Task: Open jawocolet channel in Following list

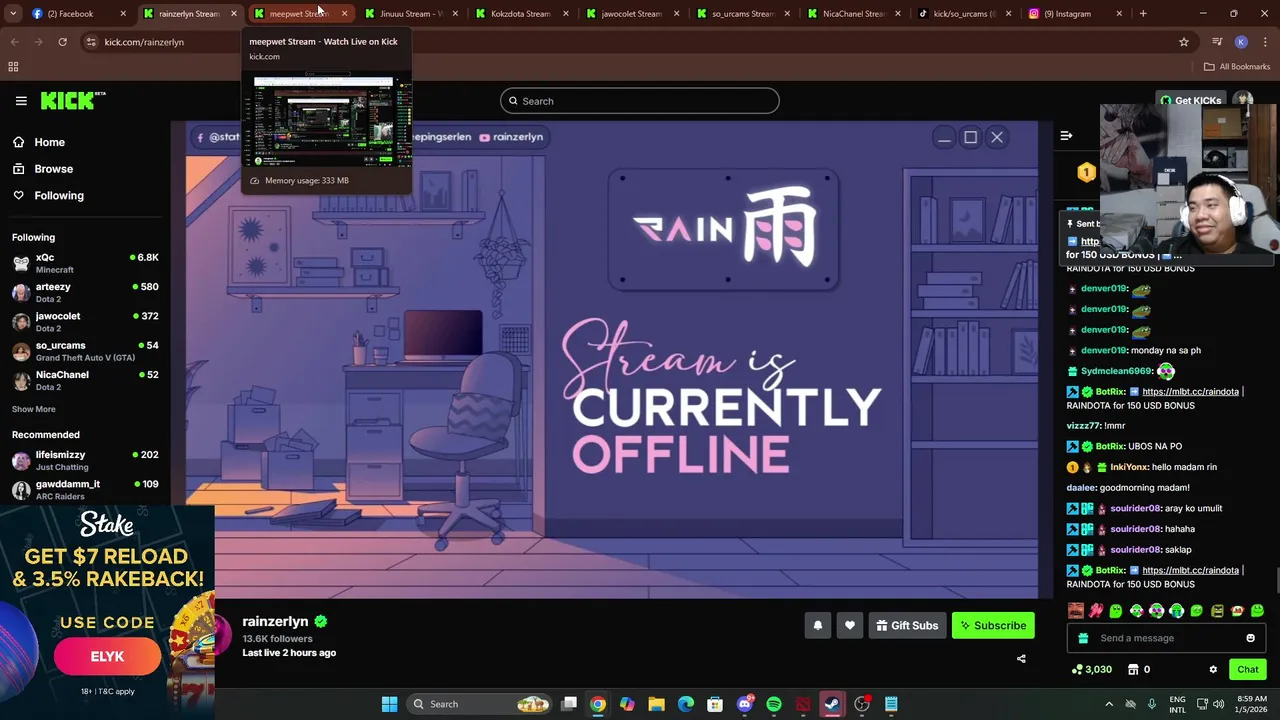Action: (x=86, y=321)
